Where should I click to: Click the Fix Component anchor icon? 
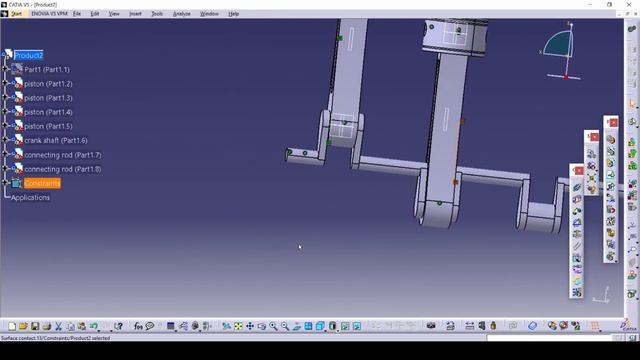(576, 235)
